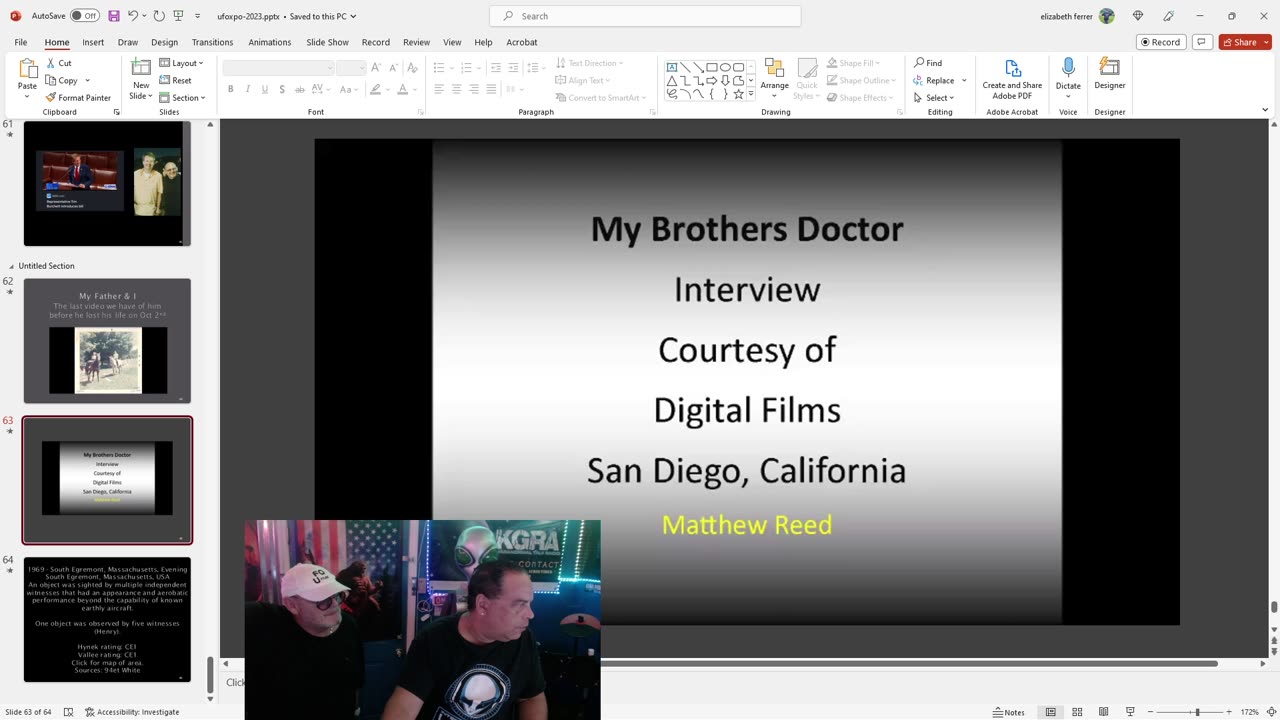Click the Undo icon
Image resolution: width=1280 pixels, height=720 pixels.
(x=133, y=16)
